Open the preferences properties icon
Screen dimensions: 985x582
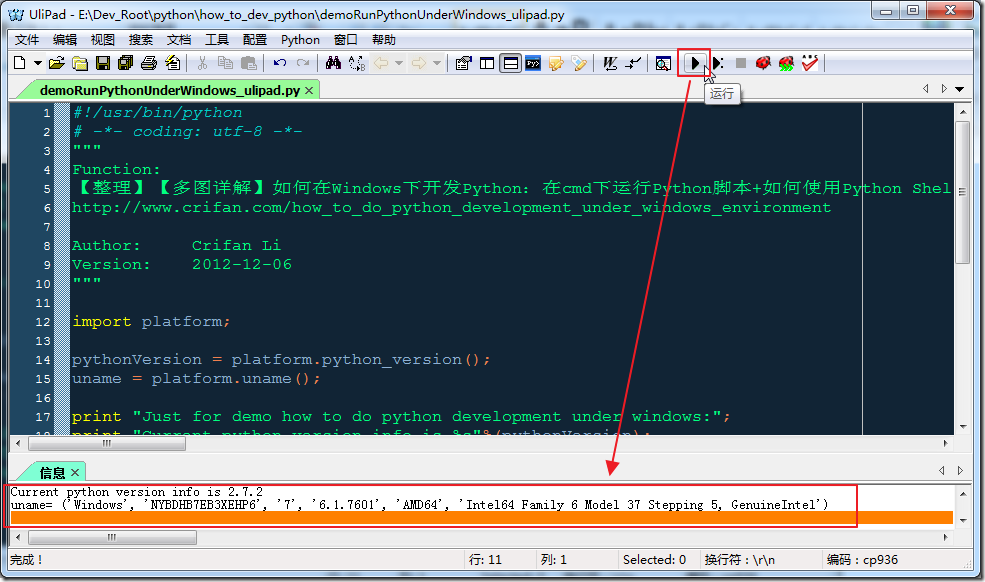point(464,63)
